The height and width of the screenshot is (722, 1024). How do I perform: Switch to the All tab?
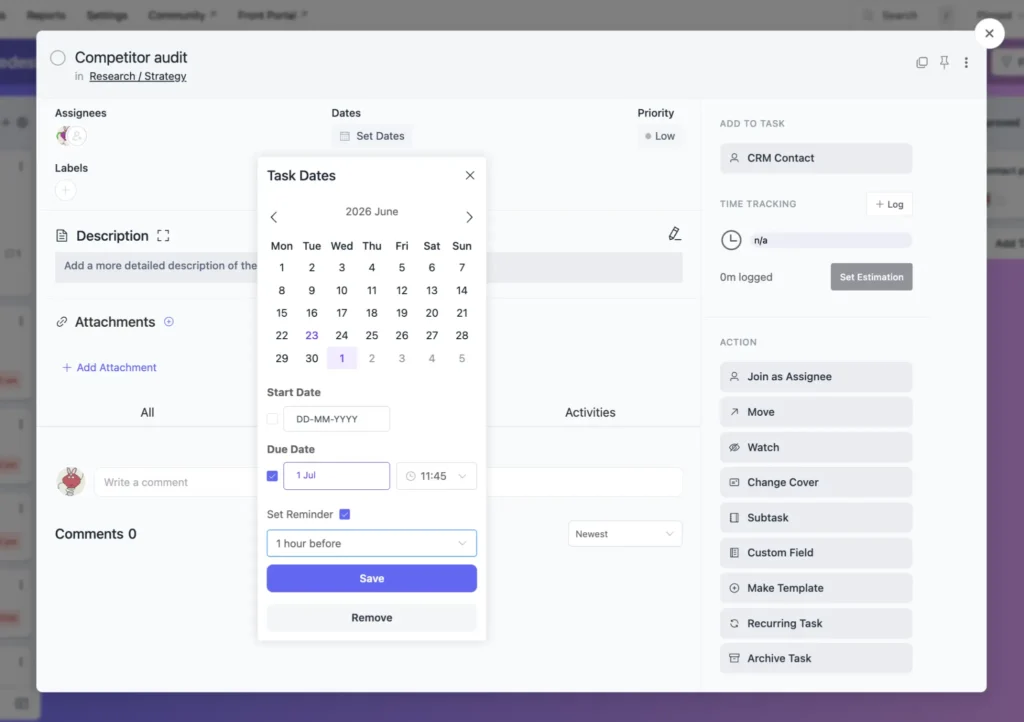coord(147,413)
